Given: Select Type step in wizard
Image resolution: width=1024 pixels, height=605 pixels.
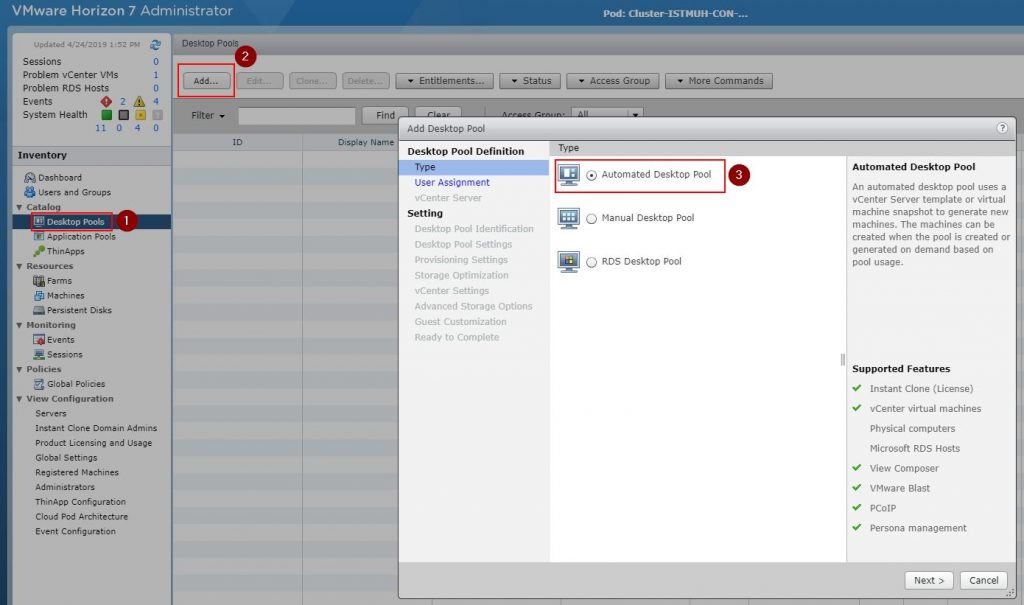Looking at the screenshot, I should [474, 167].
